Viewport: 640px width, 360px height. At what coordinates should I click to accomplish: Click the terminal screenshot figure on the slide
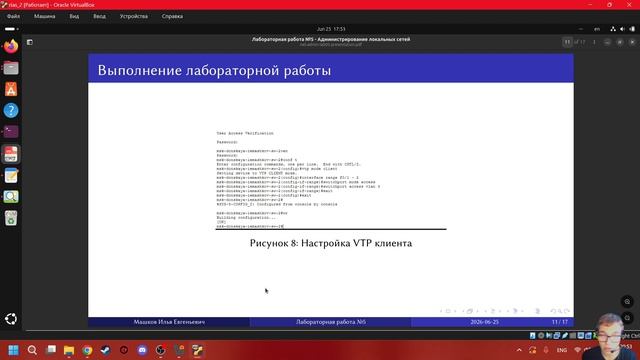[x=331, y=180]
